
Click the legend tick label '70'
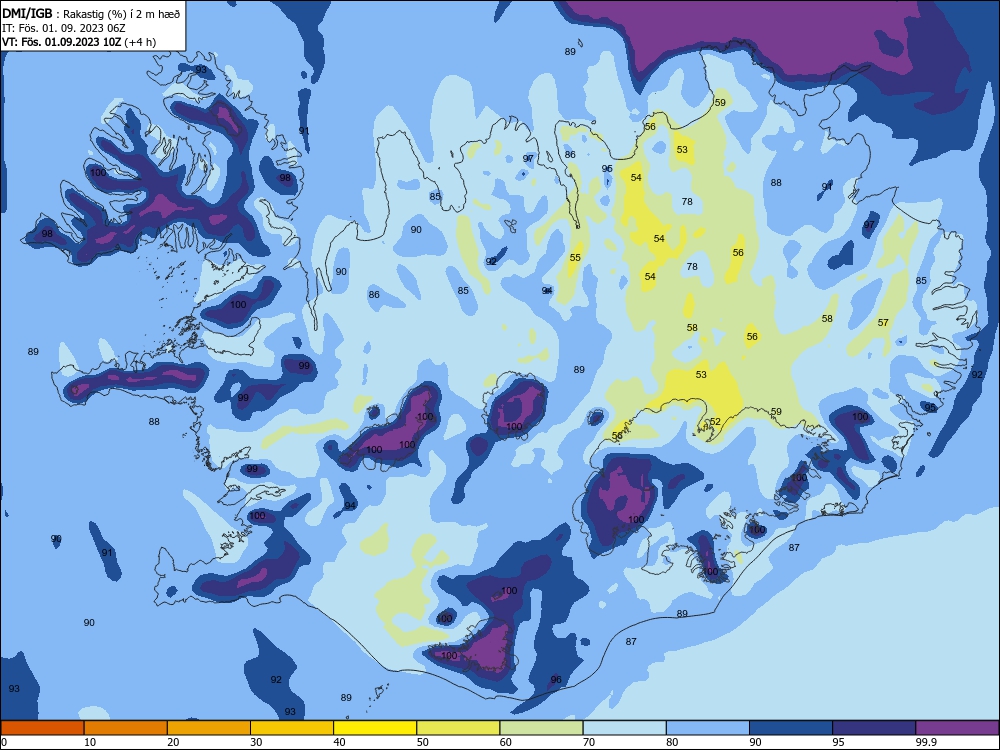click(589, 742)
